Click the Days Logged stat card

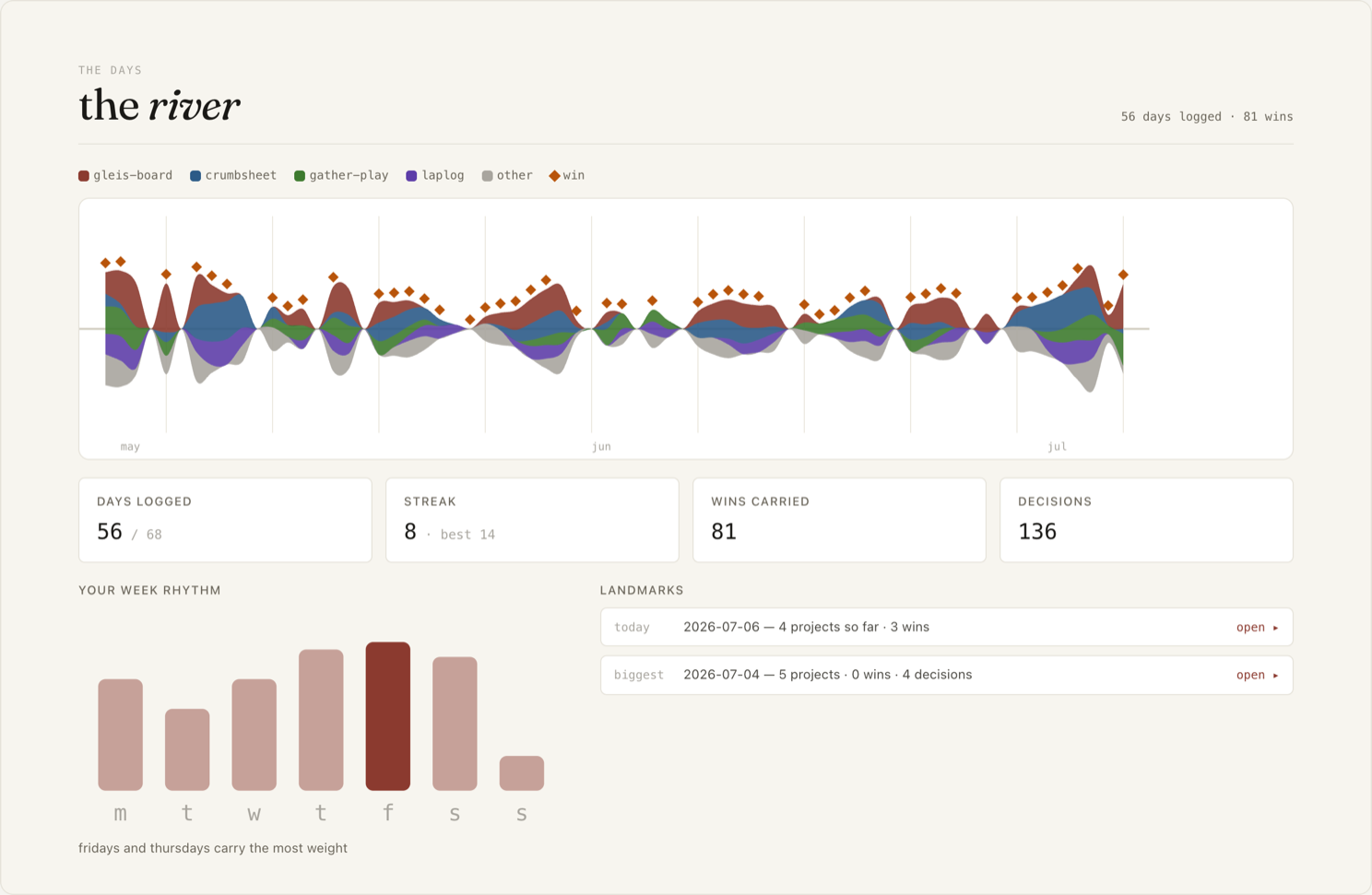pos(225,520)
